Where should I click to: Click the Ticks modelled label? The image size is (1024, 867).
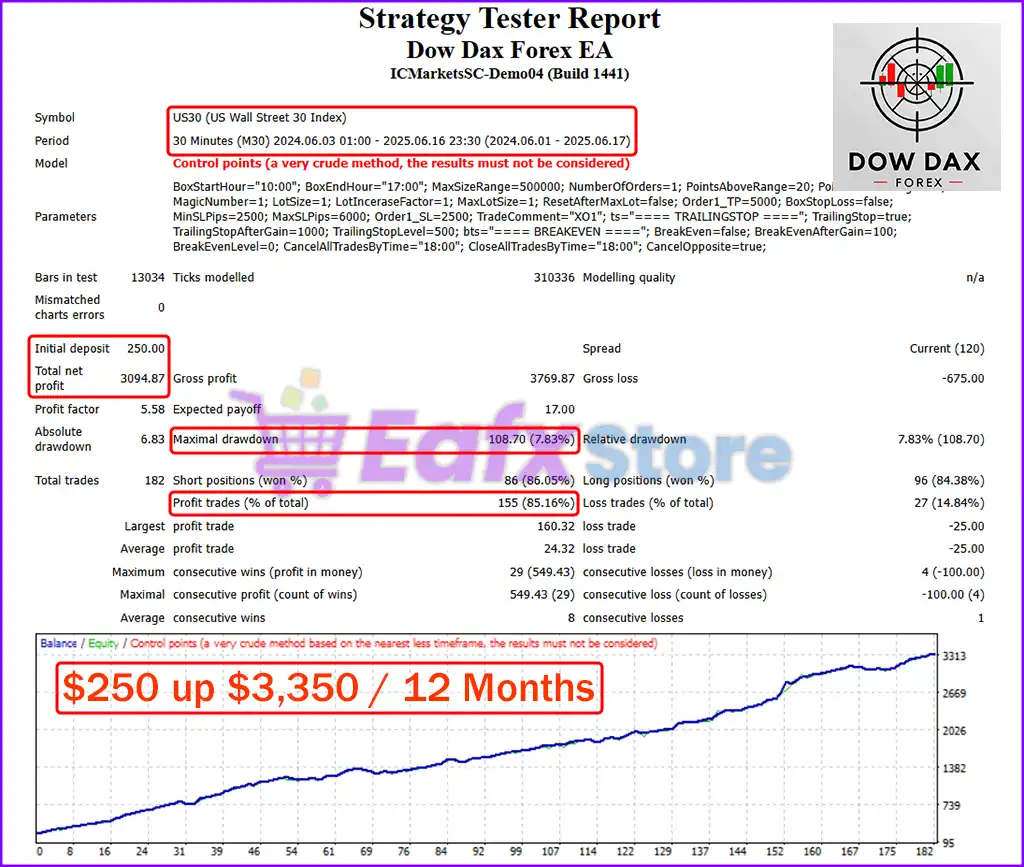[214, 277]
